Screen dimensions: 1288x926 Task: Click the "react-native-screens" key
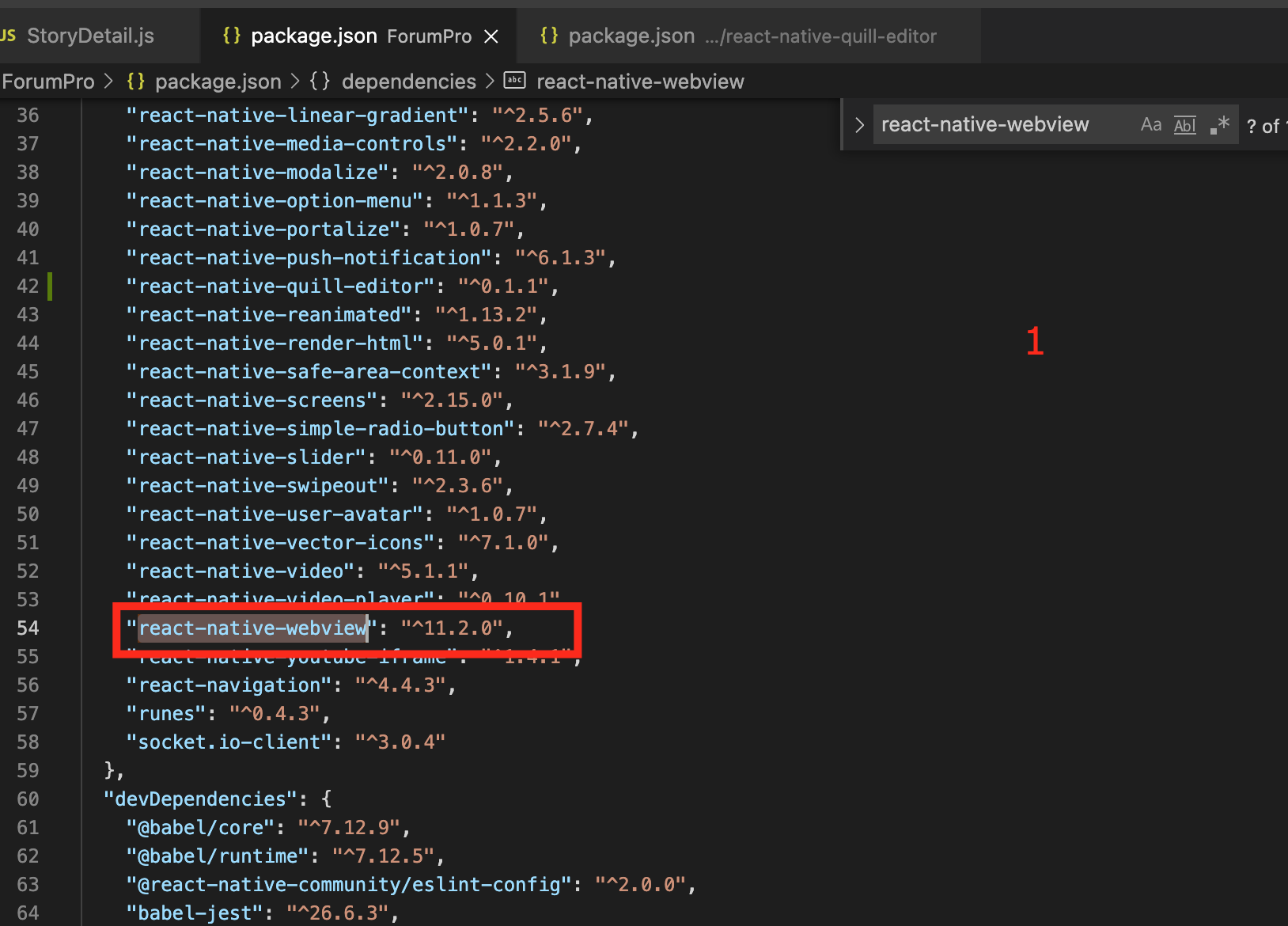tap(252, 400)
